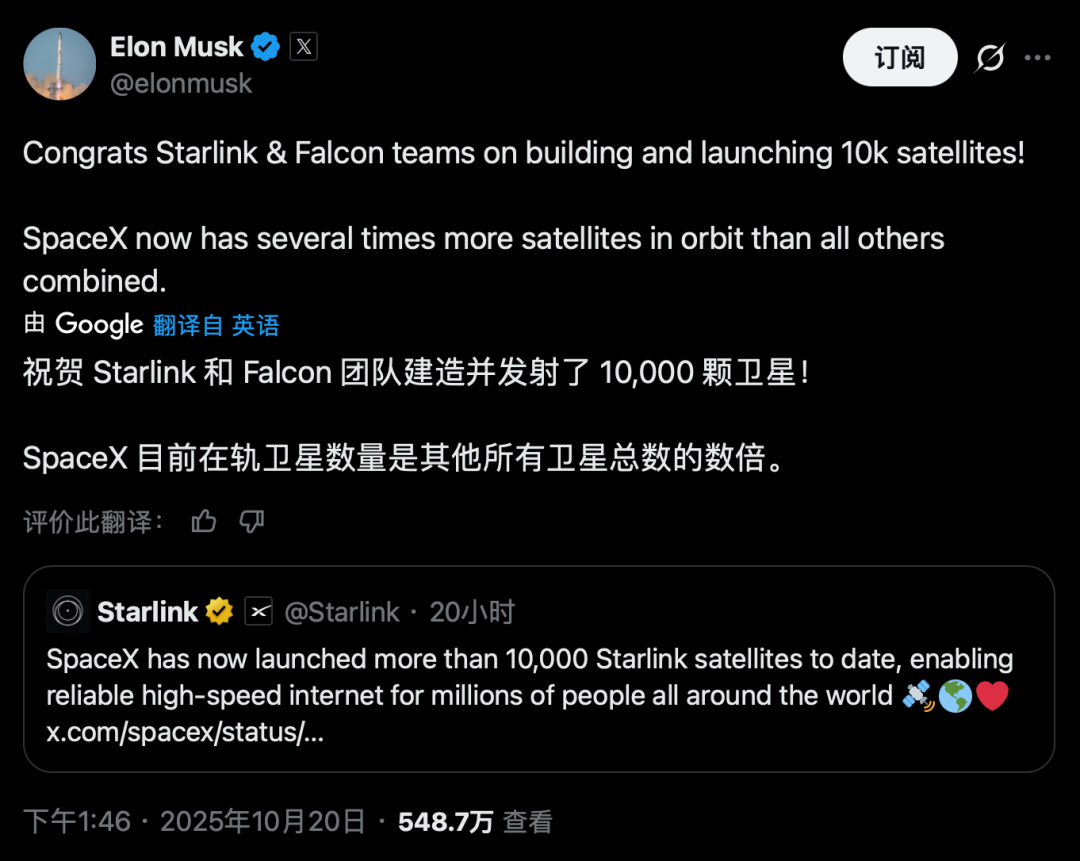
Task: Click the gold verified badge beside Starlink
Action: (x=219, y=611)
